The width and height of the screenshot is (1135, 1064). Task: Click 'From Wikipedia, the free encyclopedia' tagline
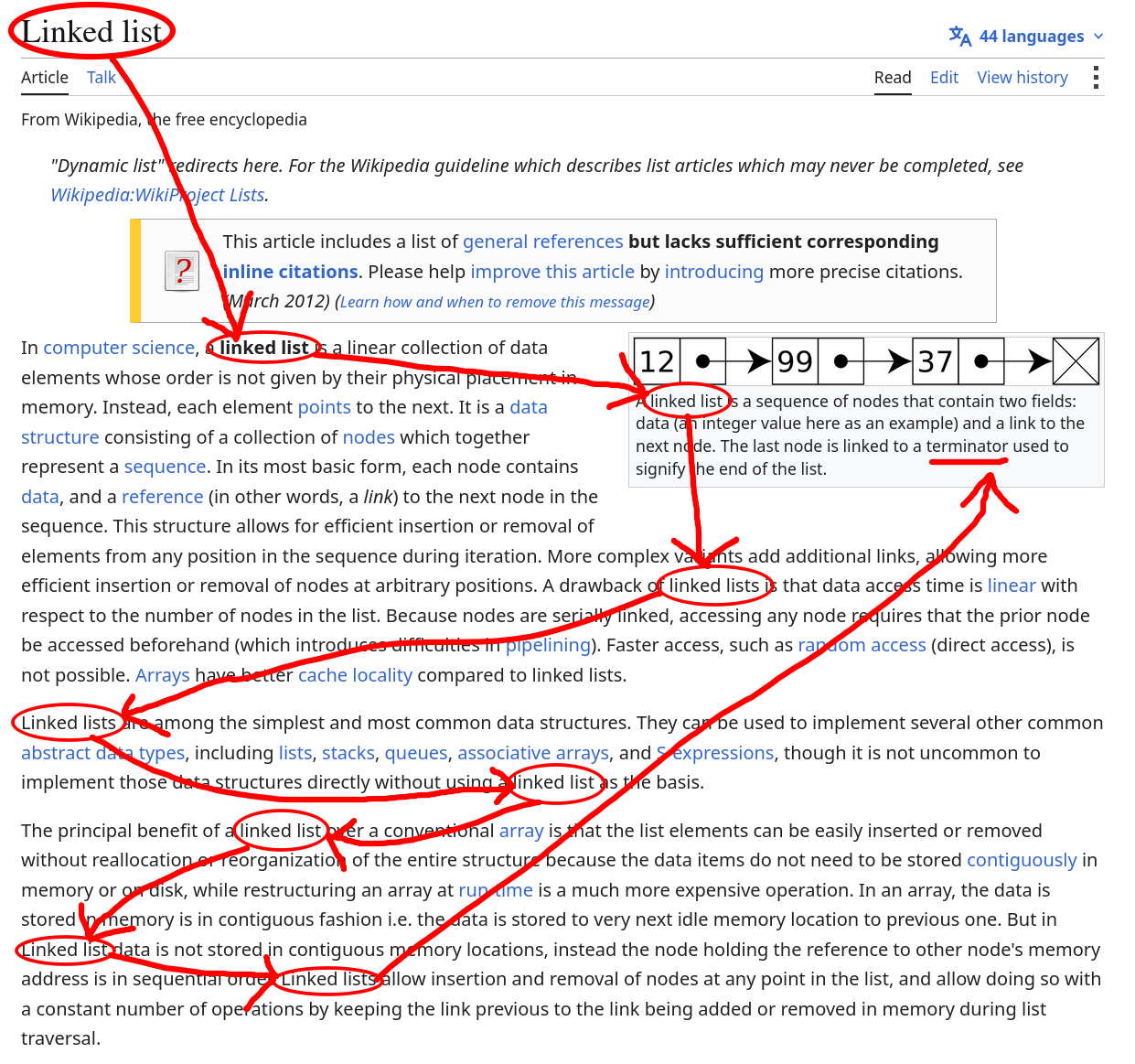164,120
